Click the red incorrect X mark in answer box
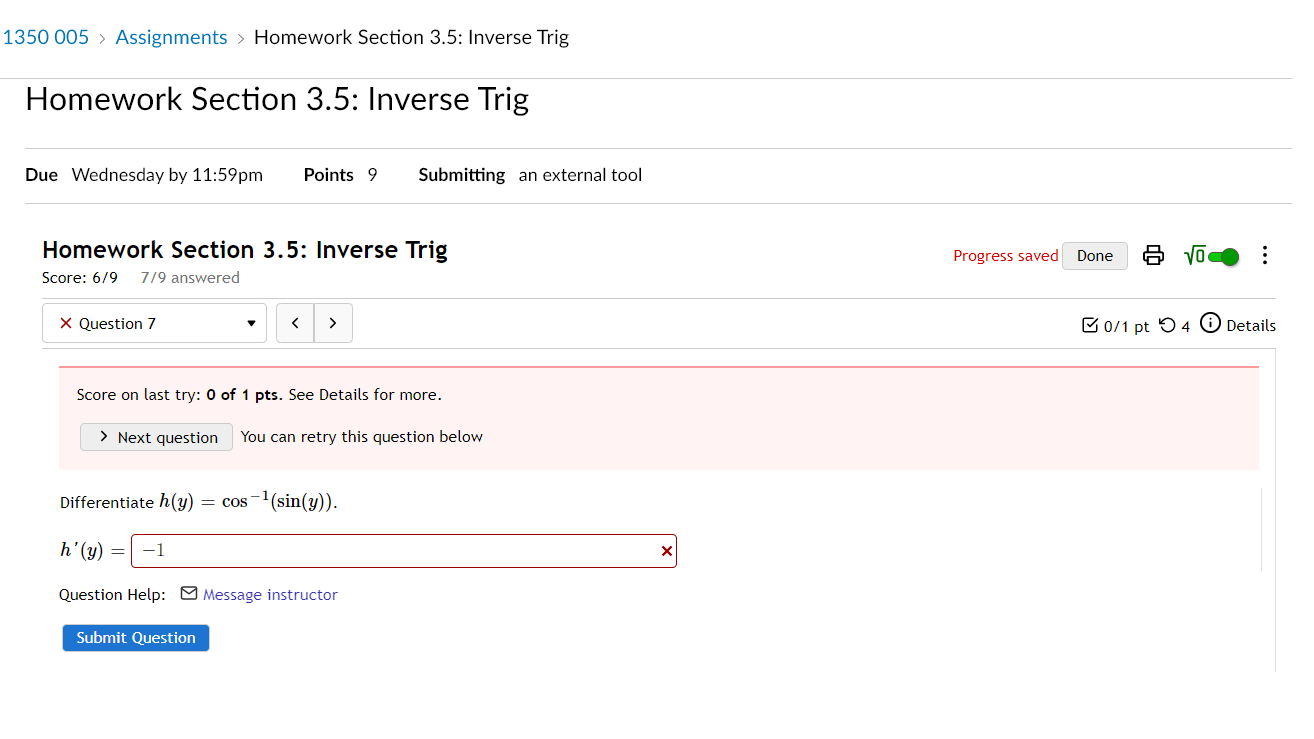 667,551
